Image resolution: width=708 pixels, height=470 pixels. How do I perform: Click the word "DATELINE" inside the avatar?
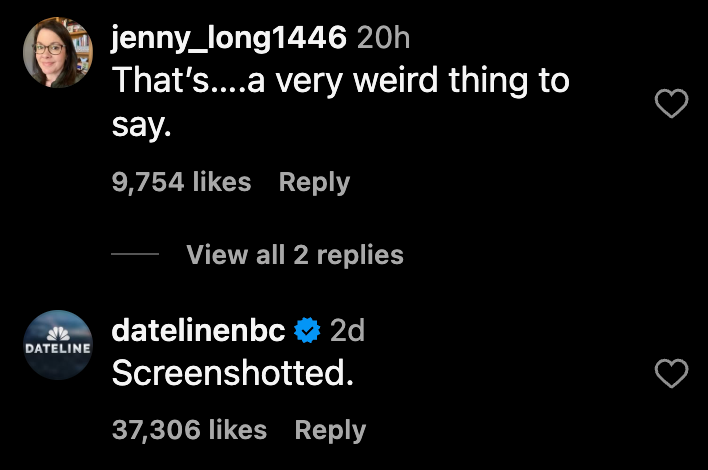[x=58, y=347]
